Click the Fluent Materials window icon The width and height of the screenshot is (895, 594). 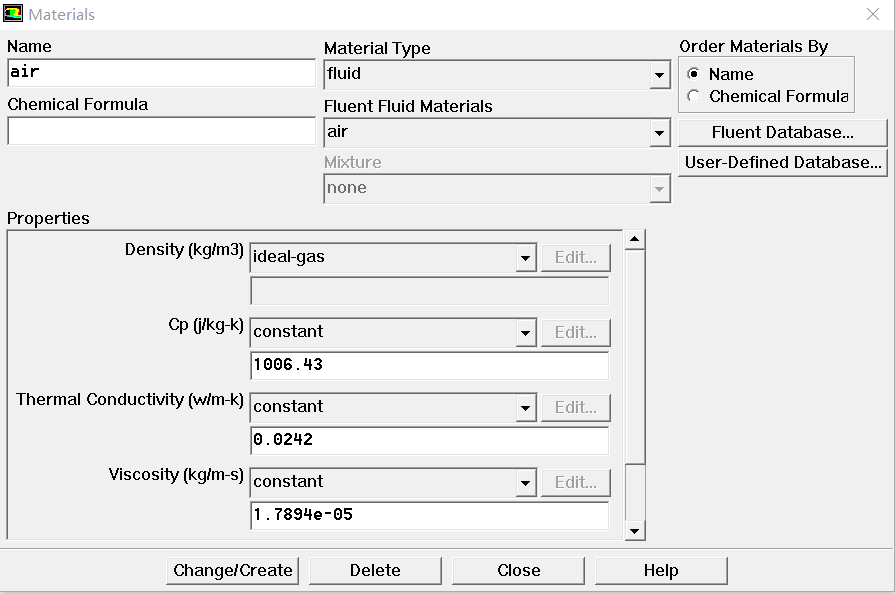pyautogui.click(x=14, y=14)
